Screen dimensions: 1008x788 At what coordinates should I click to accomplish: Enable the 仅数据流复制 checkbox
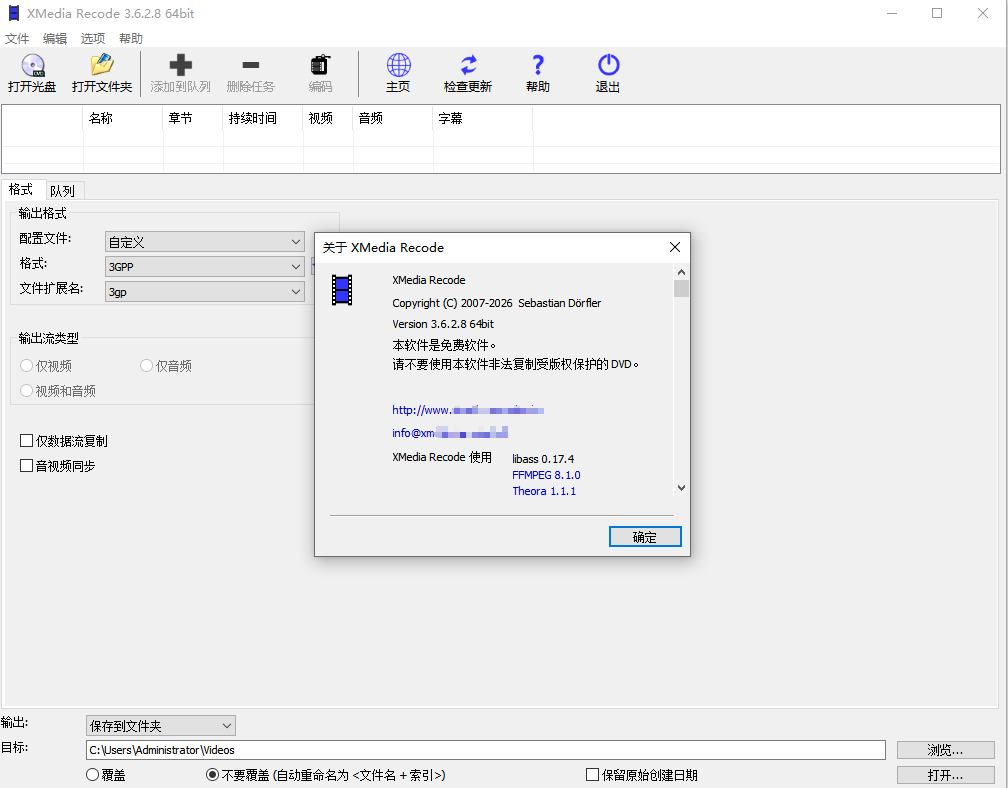[25, 441]
